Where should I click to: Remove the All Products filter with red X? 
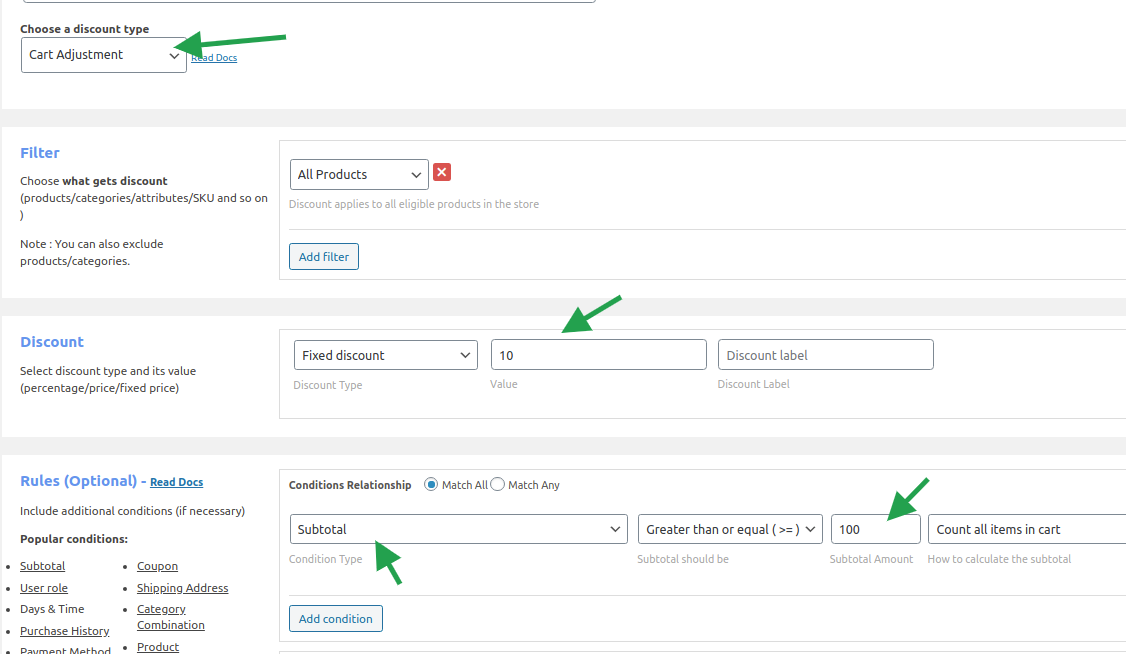pos(442,172)
